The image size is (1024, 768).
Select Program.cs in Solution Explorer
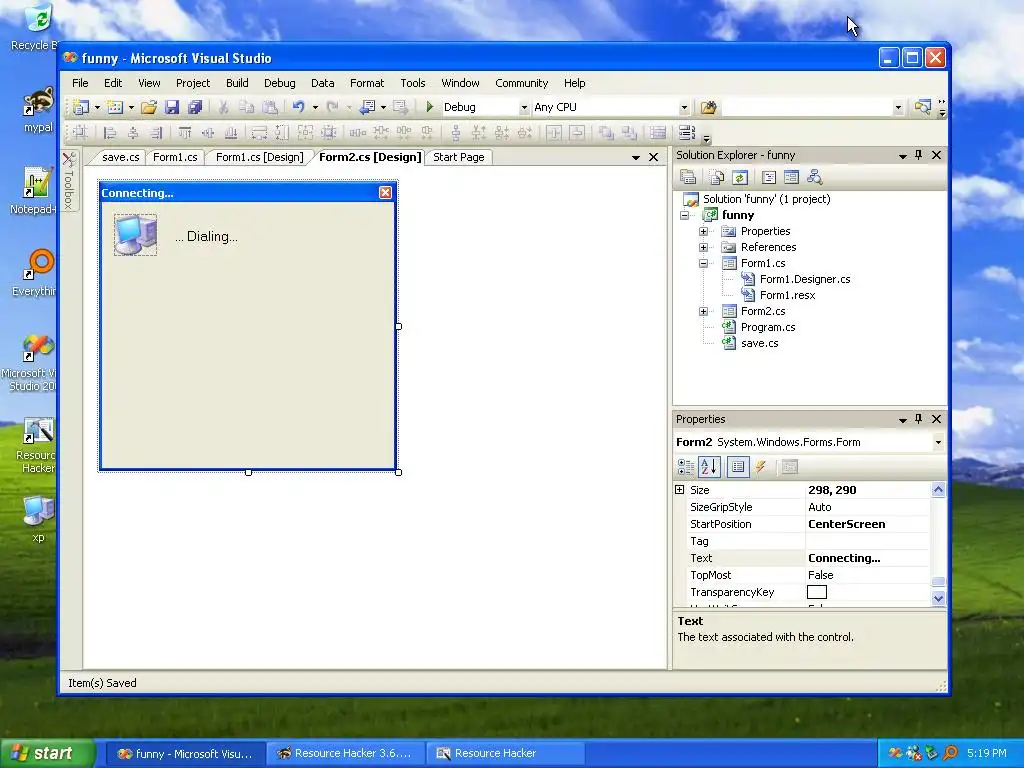pos(767,327)
